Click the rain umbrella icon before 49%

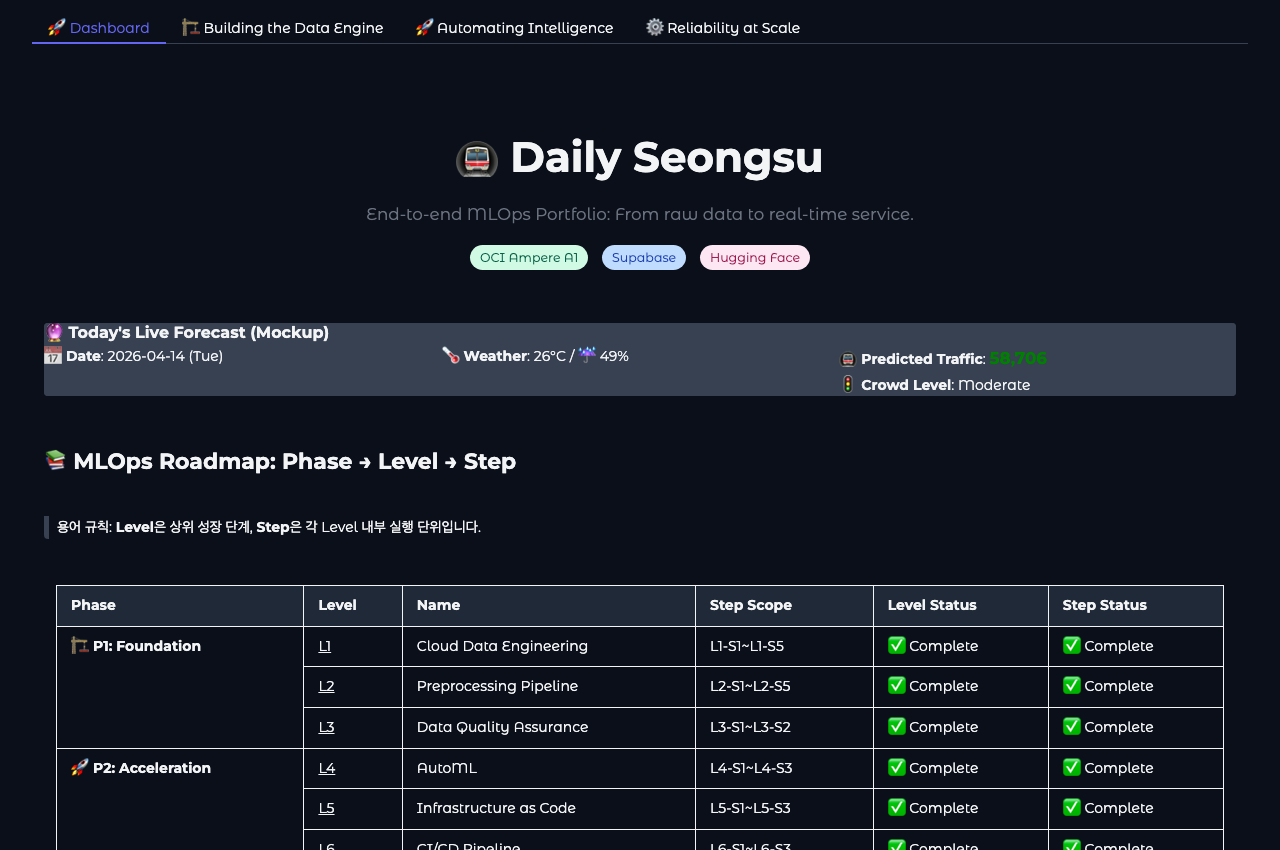(587, 355)
